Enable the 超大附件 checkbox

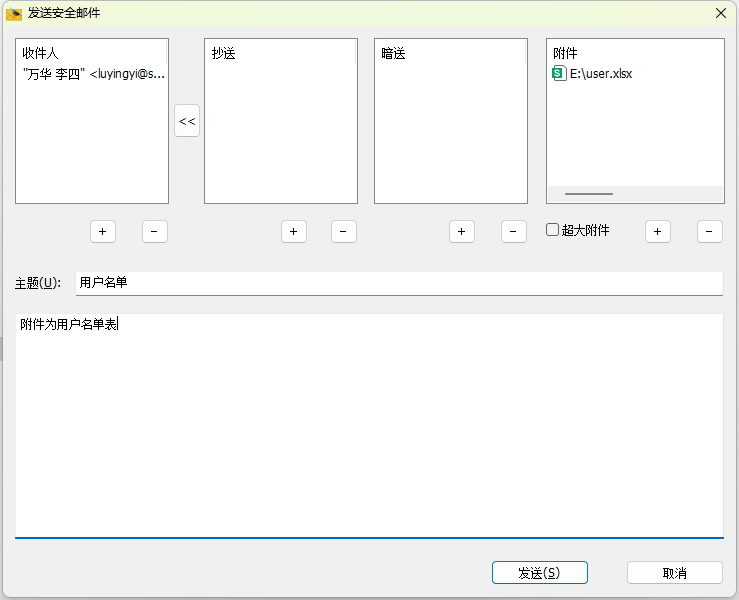click(552, 230)
